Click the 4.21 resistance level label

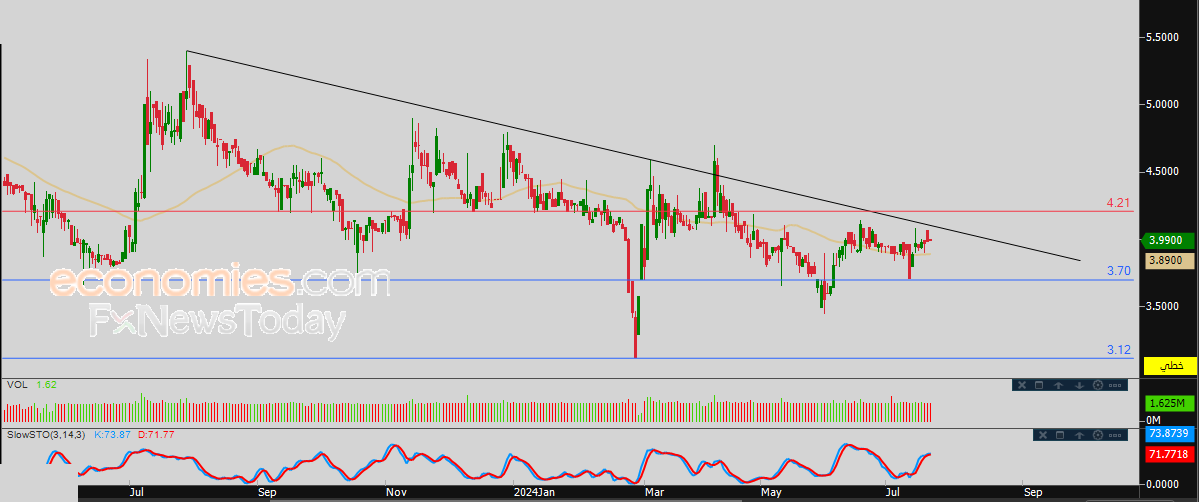pos(1118,203)
